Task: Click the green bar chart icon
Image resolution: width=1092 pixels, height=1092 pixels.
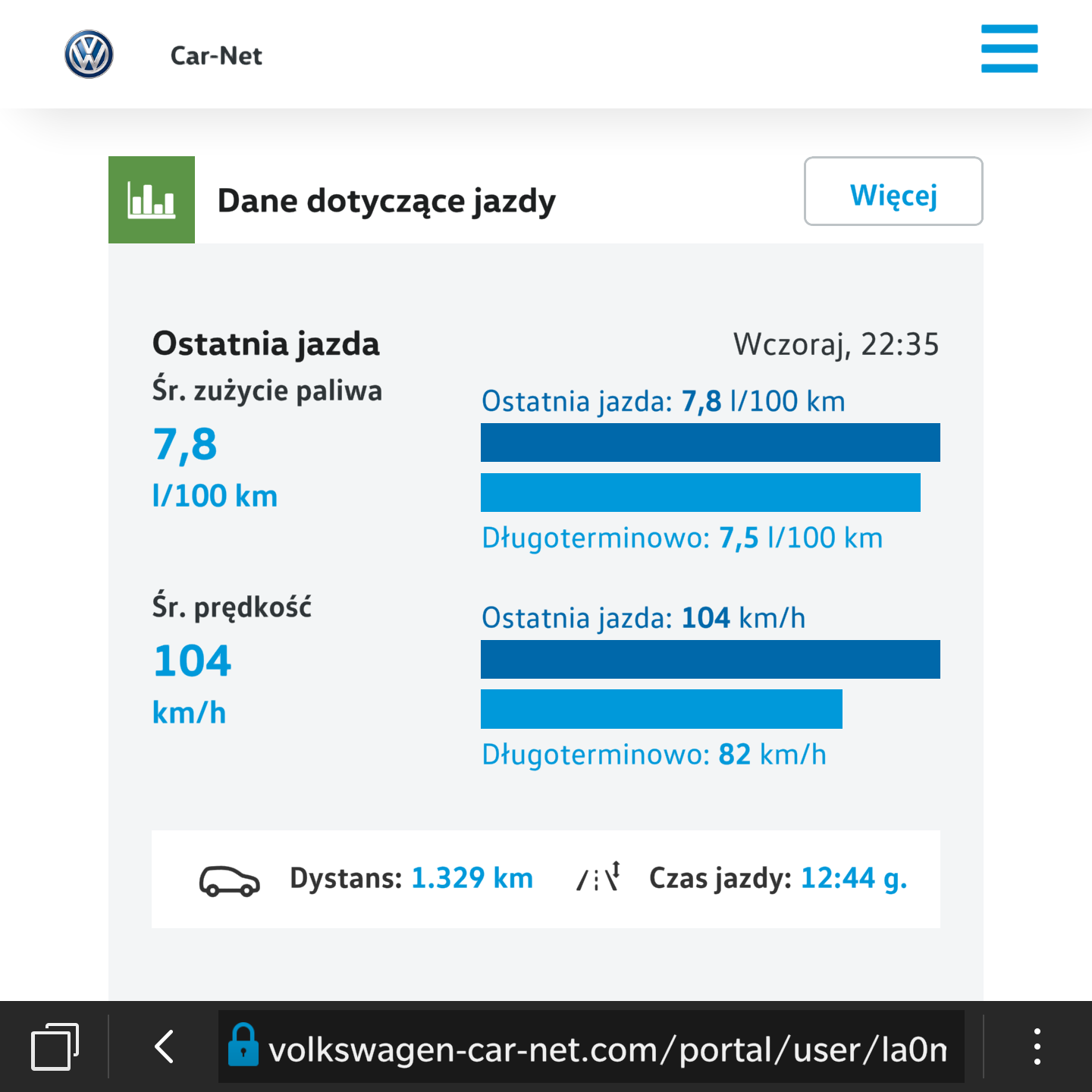Action: point(152,200)
